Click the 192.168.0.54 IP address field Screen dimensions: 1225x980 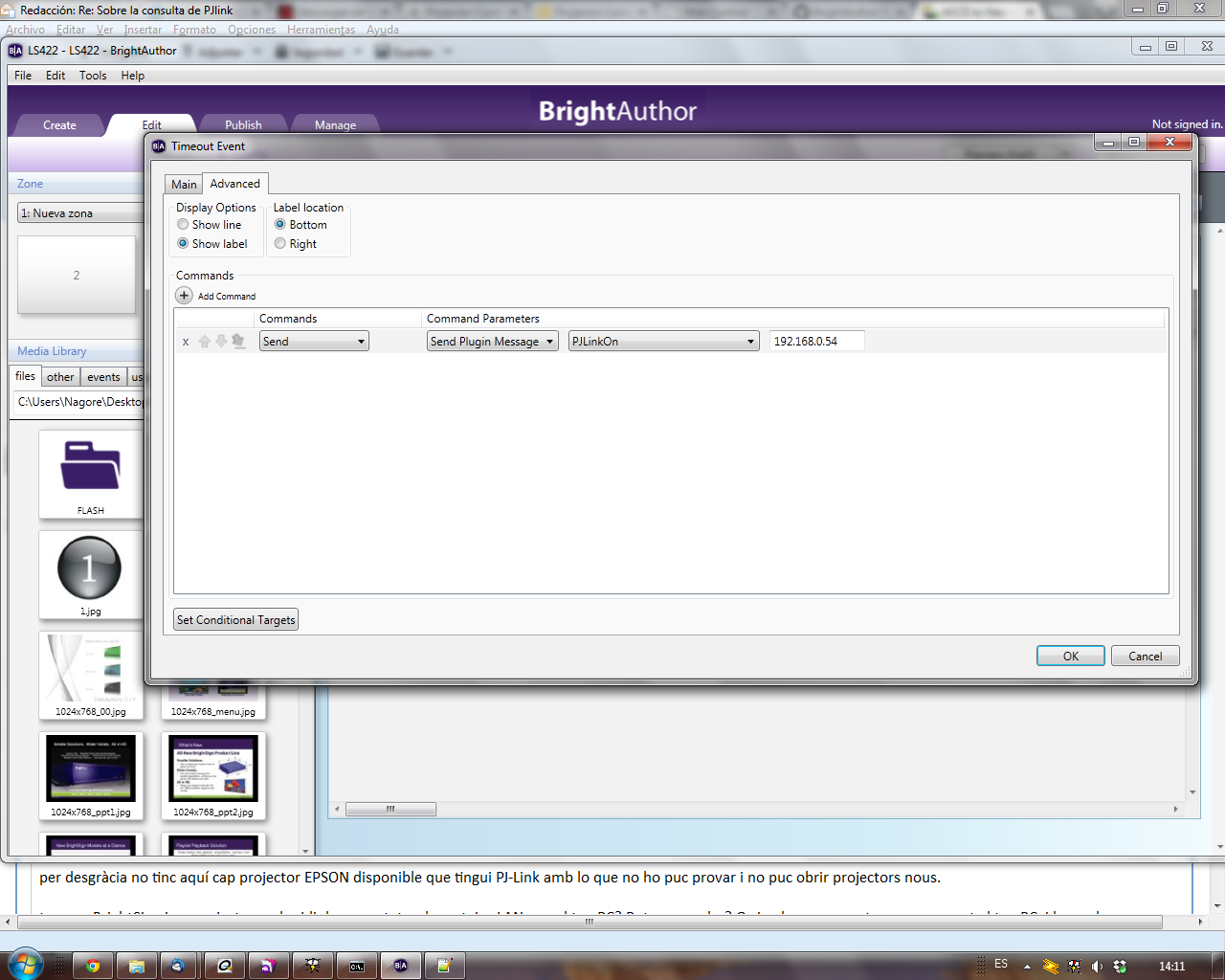(816, 341)
